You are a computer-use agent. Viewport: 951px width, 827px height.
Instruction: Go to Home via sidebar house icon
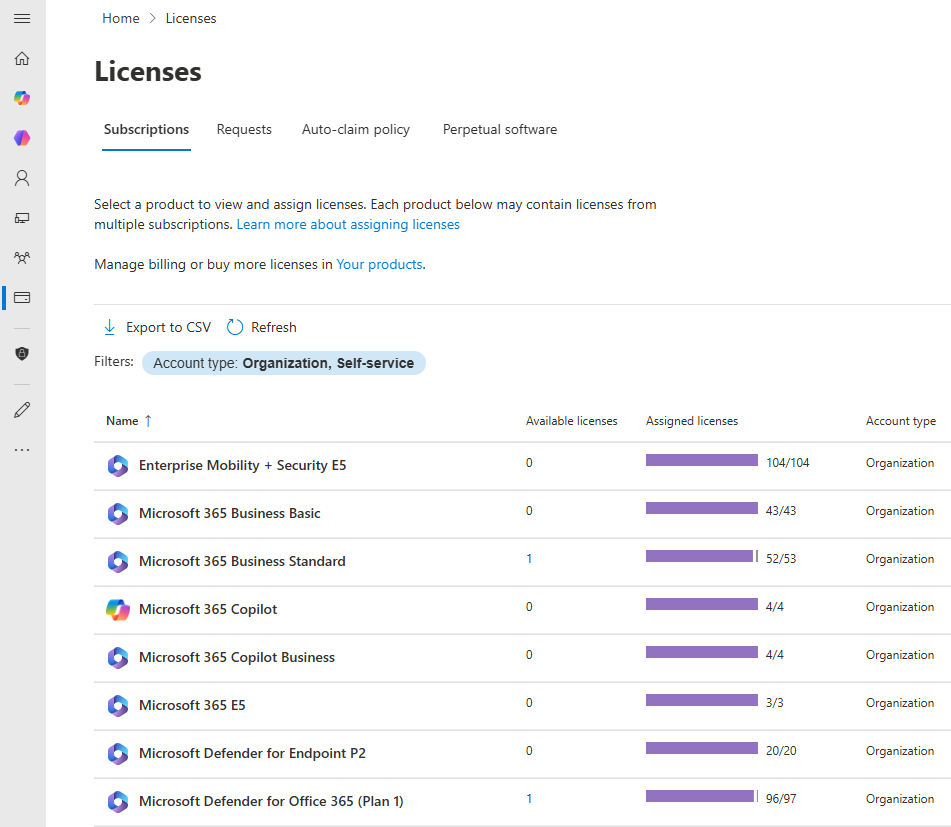pyautogui.click(x=22, y=58)
